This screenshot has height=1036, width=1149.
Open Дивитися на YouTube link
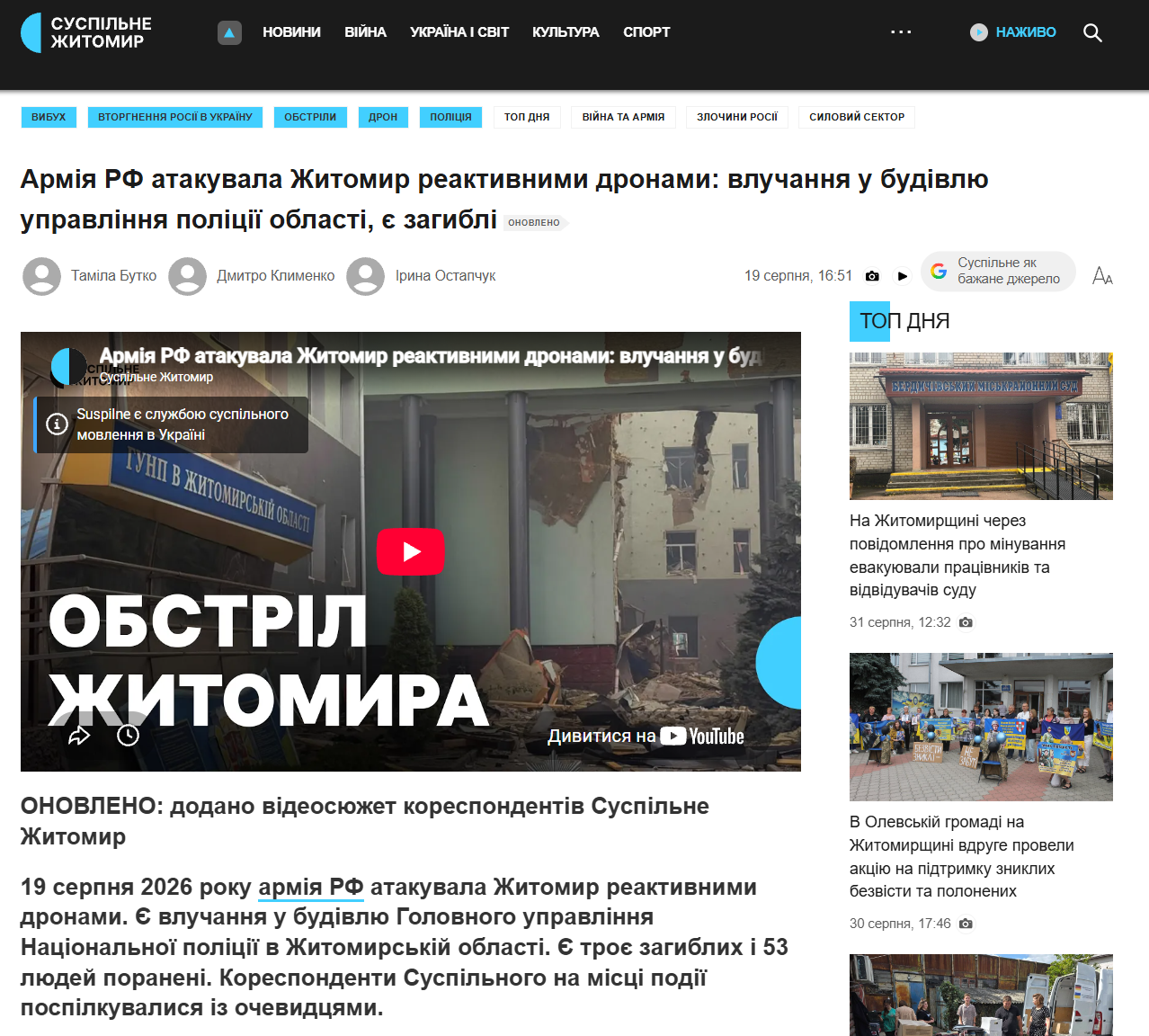pyautogui.click(x=646, y=737)
